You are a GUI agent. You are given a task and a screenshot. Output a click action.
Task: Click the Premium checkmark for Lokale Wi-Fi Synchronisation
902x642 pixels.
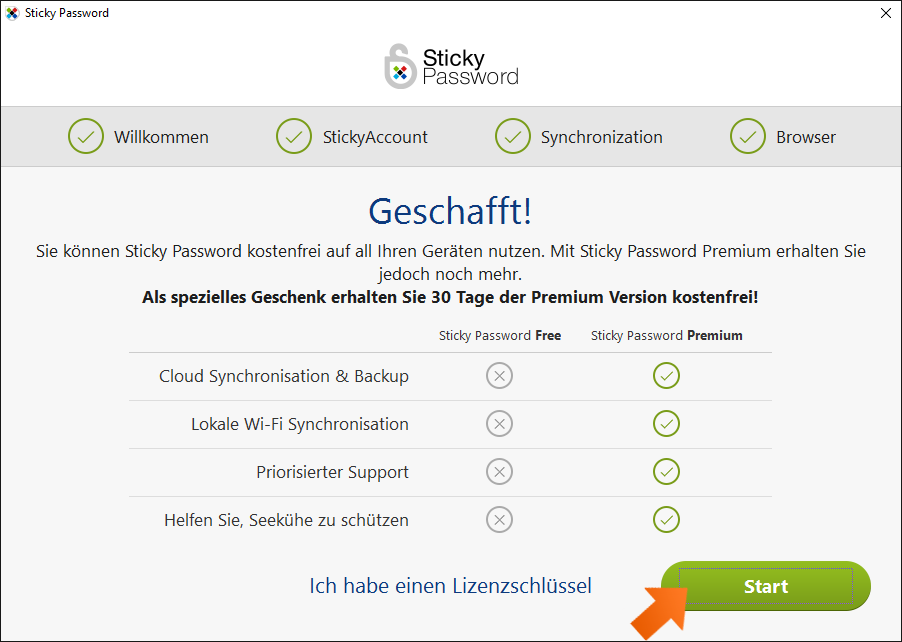click(666, 424)
